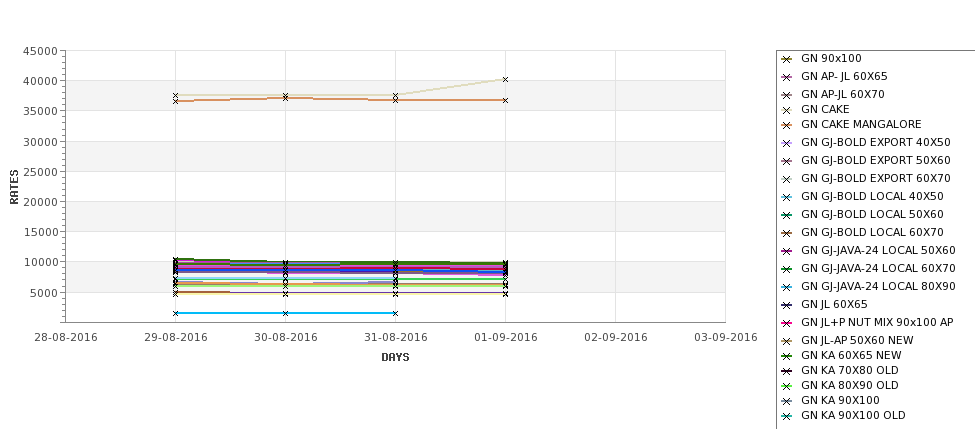Screen dimensions: 975x429
Task: Click GN CAKE data point on 01-09-2016
Action: click(506, 80)
